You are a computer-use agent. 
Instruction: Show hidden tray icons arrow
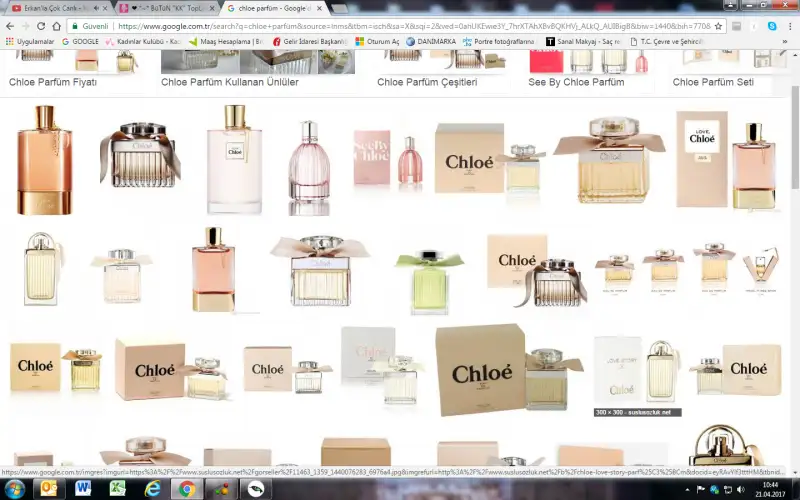tap(687, 490)
